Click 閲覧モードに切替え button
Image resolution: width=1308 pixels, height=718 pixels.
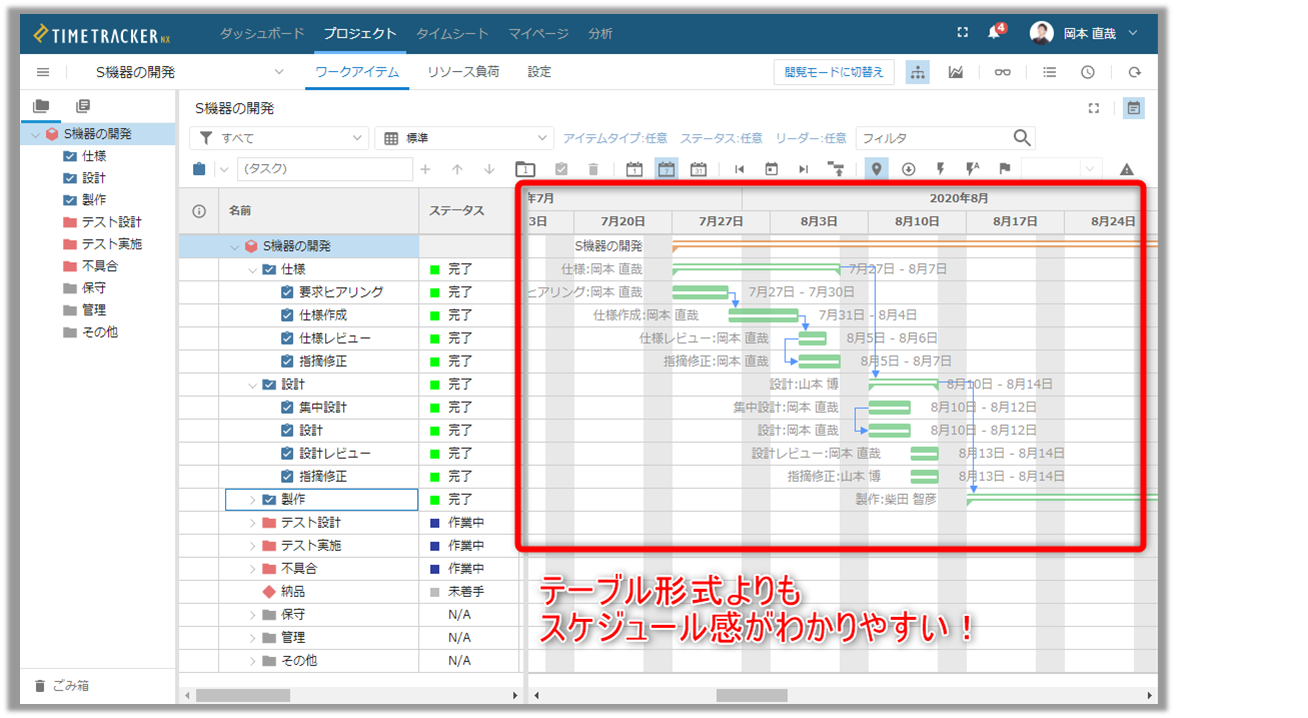tap(834, 72)
